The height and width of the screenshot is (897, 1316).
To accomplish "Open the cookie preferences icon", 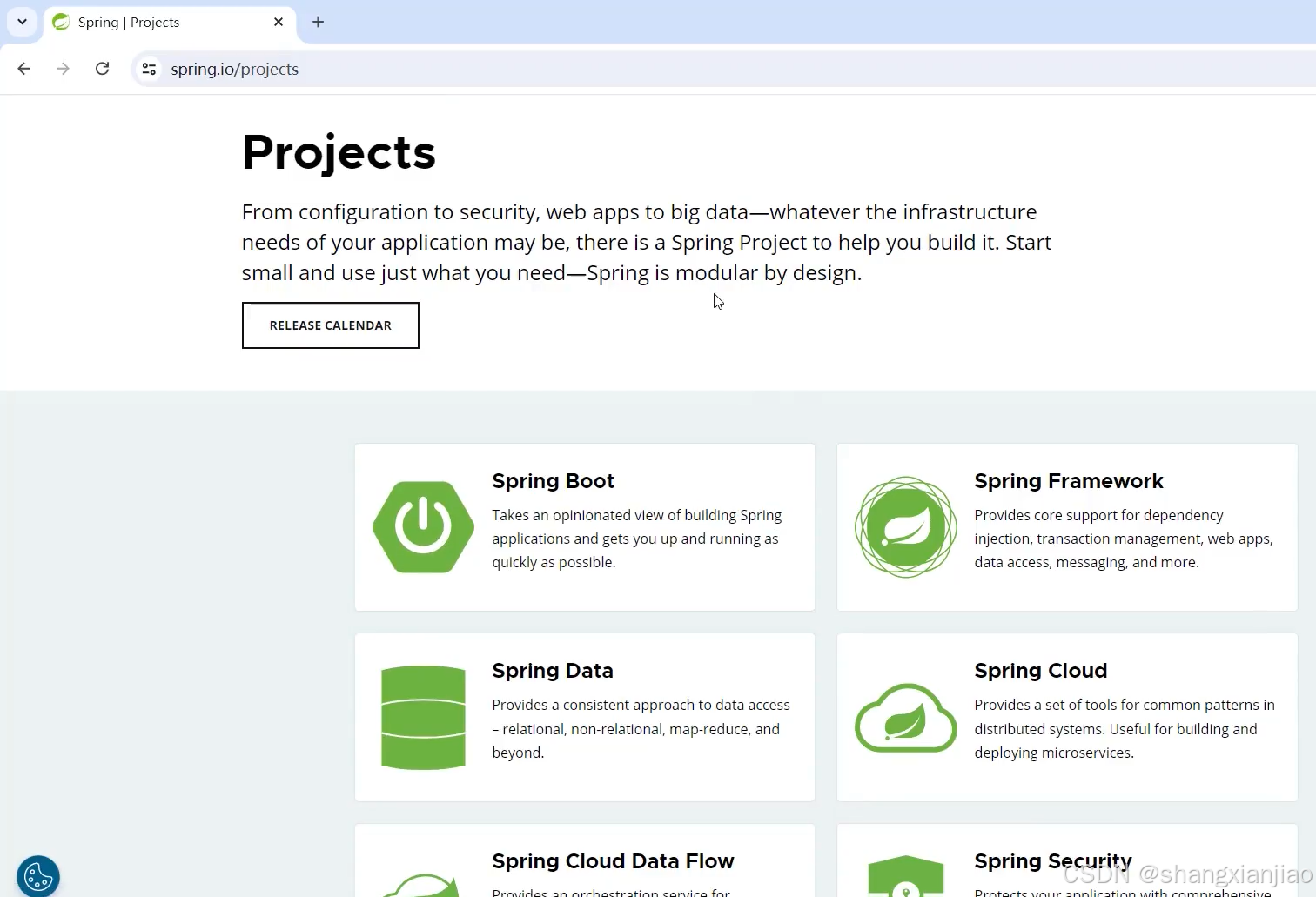I will coord(38,876).
